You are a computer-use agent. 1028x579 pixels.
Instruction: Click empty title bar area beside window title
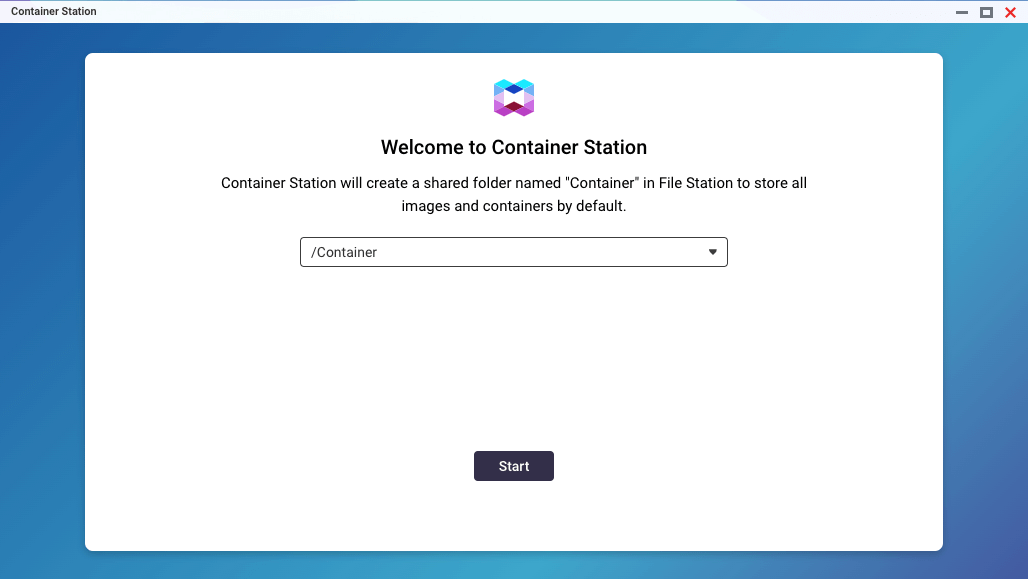click(500, 12)
